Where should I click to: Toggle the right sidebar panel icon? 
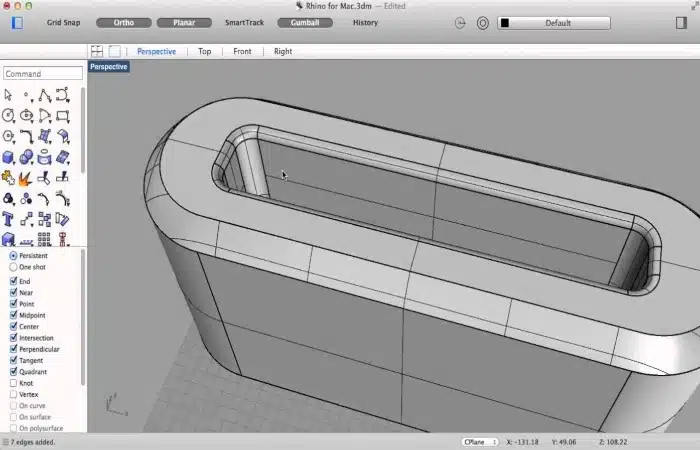coord(681,23)
